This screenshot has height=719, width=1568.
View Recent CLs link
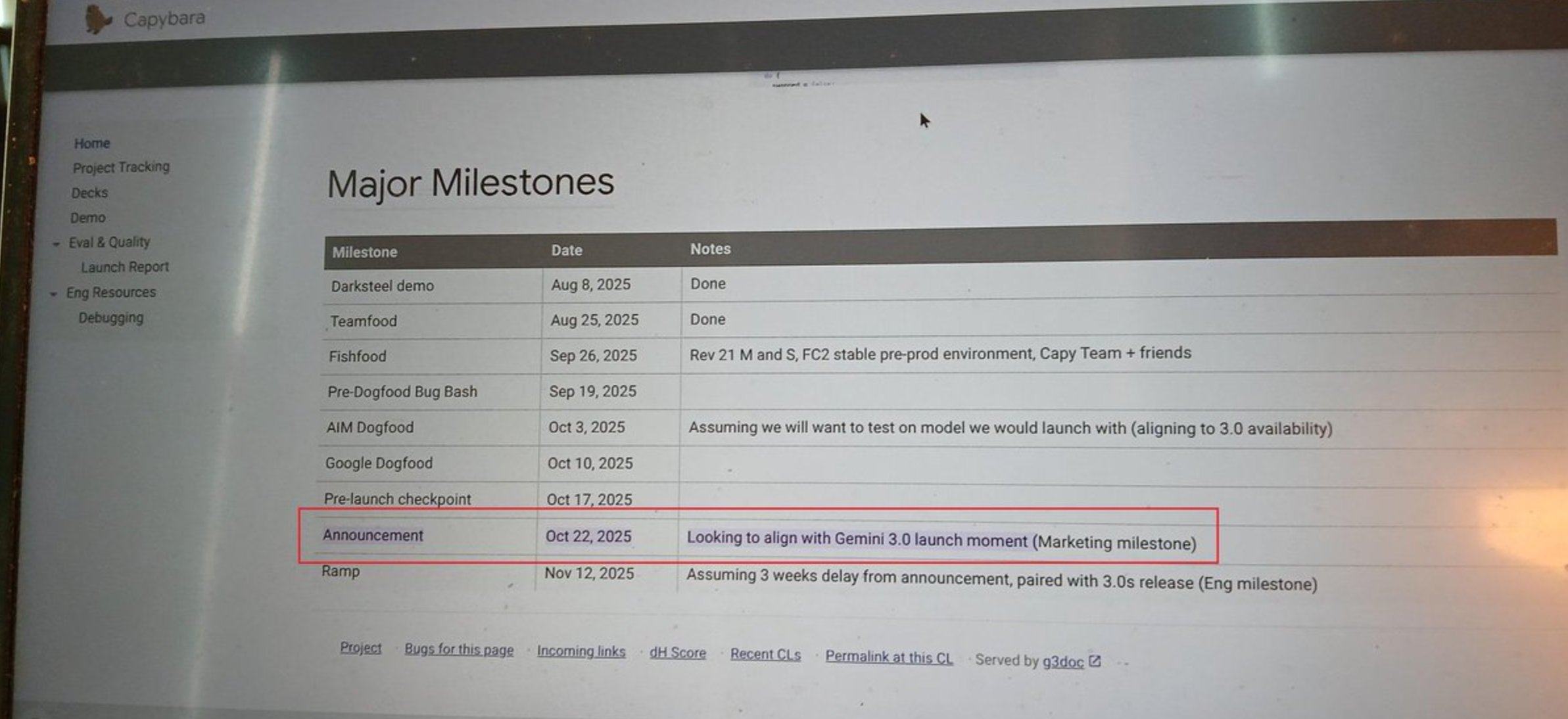pos(765,655)
